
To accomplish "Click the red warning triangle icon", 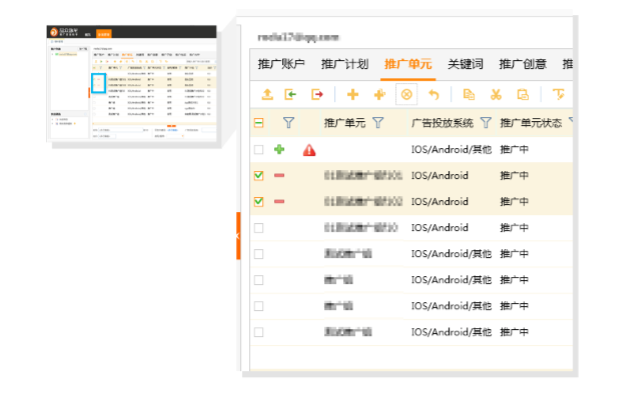I will [309, 150].
